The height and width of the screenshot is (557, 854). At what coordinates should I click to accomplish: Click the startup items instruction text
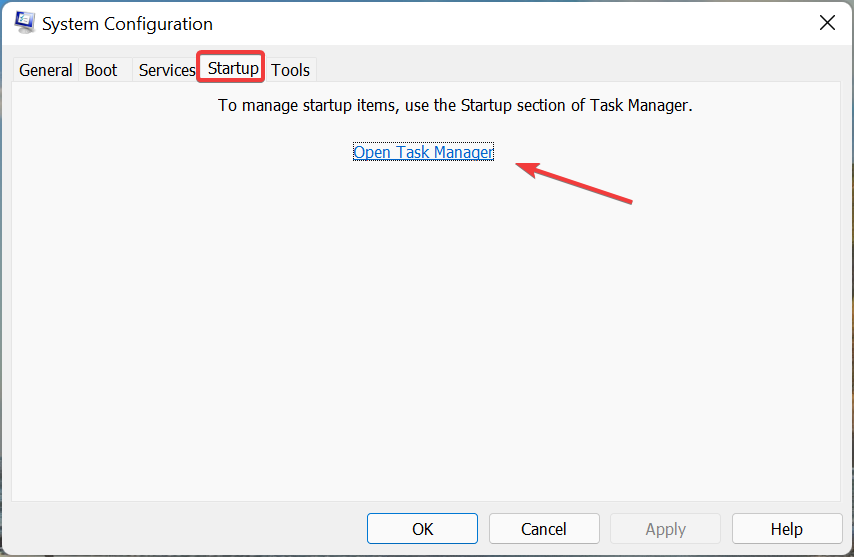click(x=455, y=104)
